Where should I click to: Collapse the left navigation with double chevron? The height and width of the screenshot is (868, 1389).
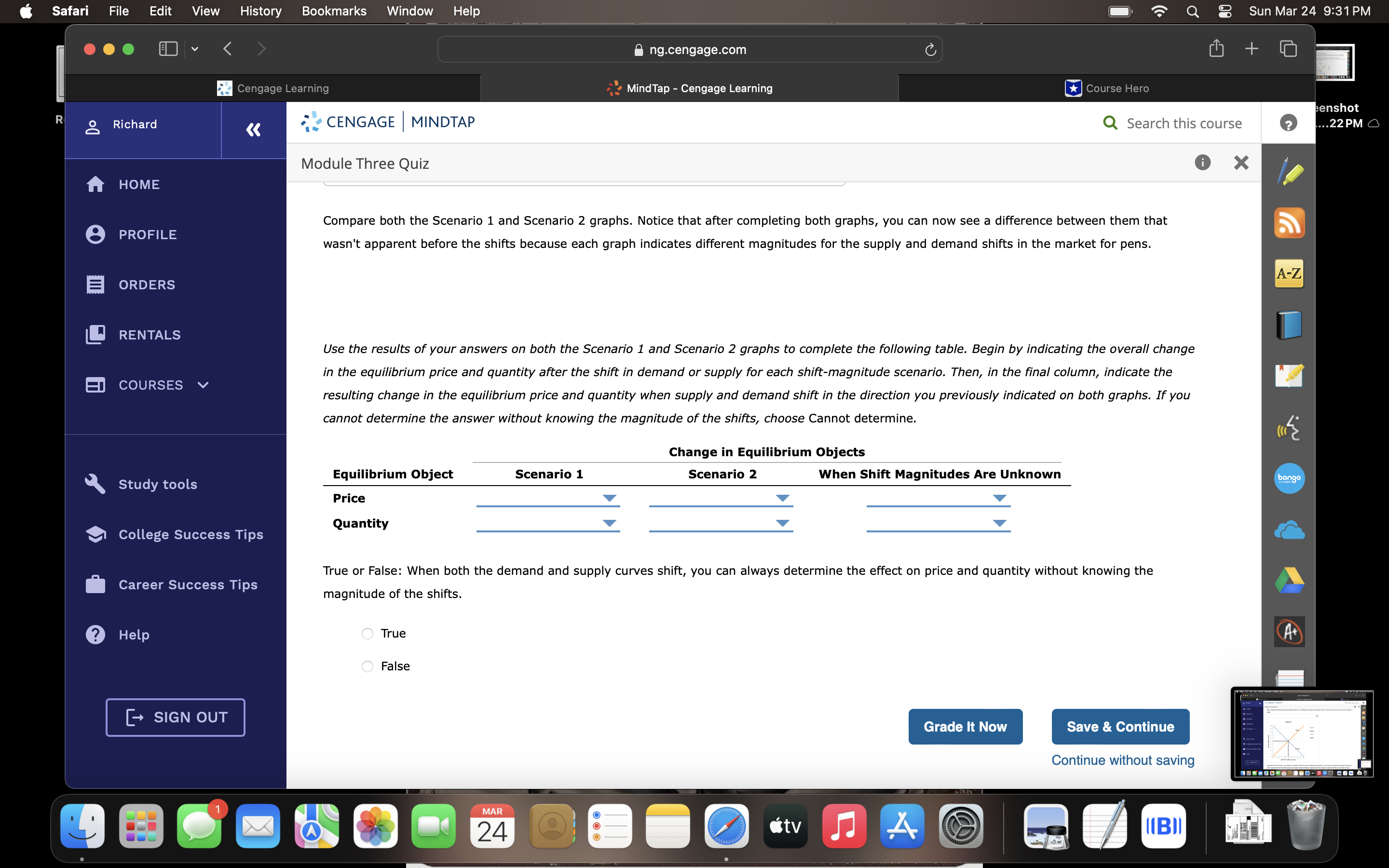(x=253, y=130)
